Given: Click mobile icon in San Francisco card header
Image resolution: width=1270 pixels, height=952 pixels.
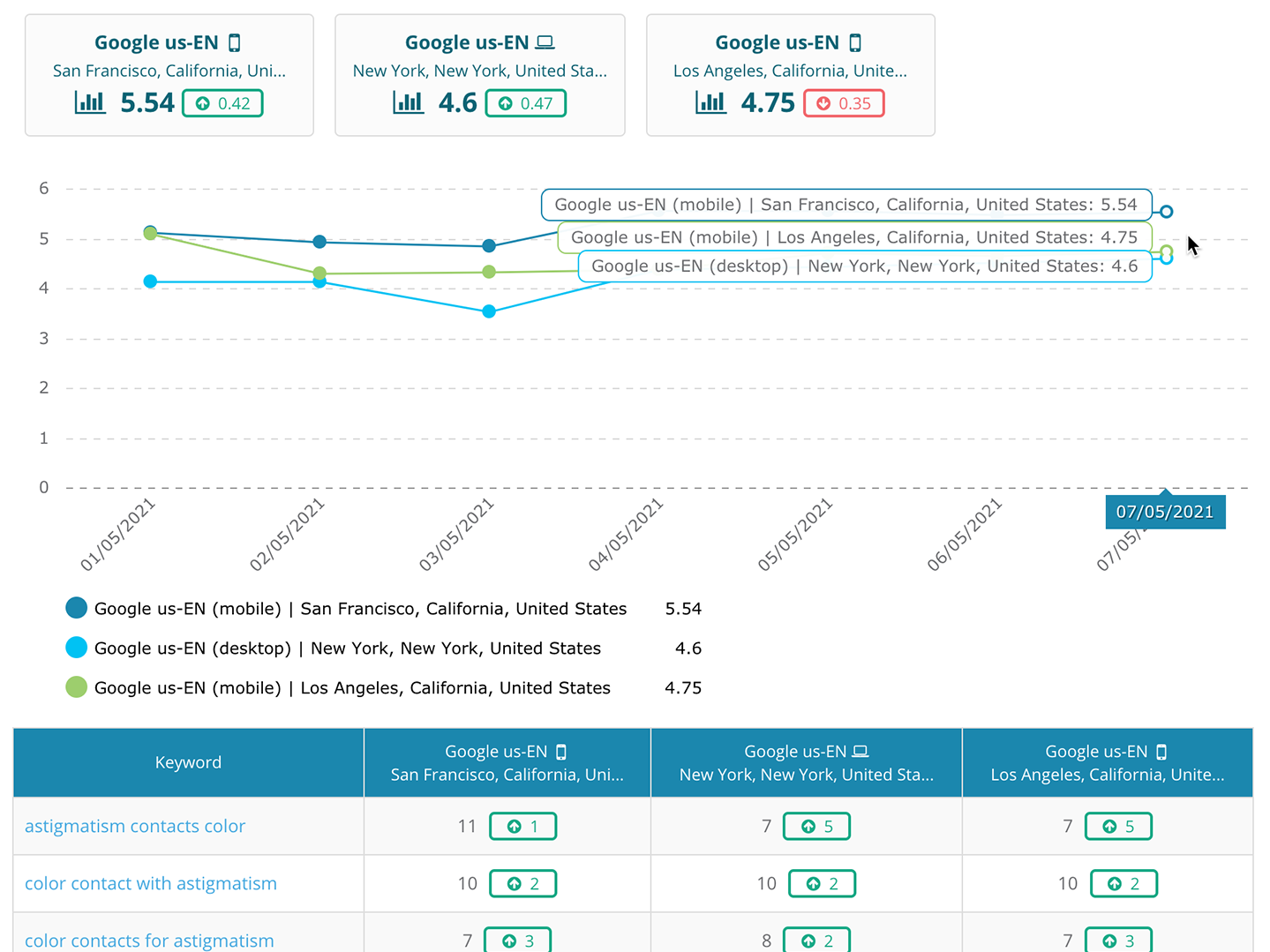Looking at the screenshot, I should pyautogui.click(x=235, y=42).
